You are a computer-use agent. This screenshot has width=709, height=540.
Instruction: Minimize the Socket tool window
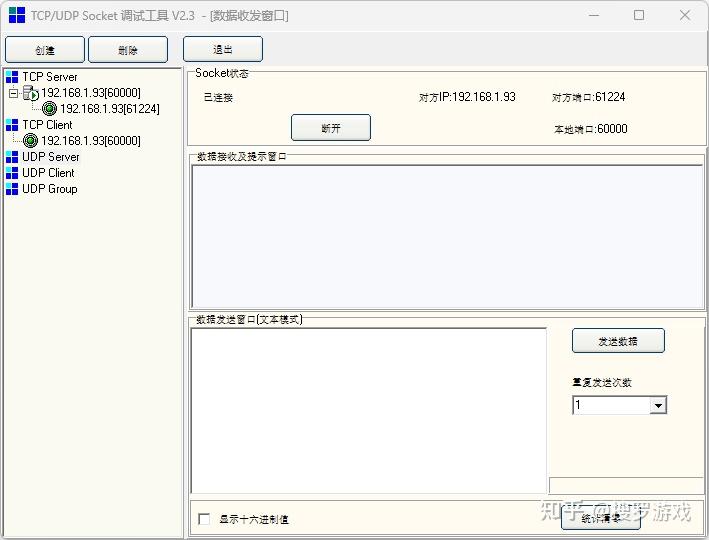tap(594, 15)
